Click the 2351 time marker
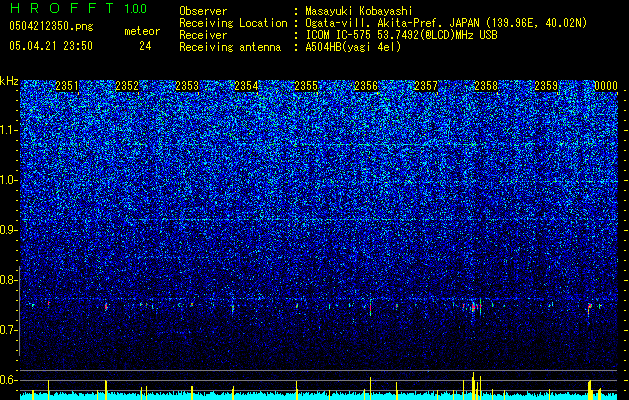The height and width of the screenshot is (400, 629). pyautogui.click(x=67, y=86)
